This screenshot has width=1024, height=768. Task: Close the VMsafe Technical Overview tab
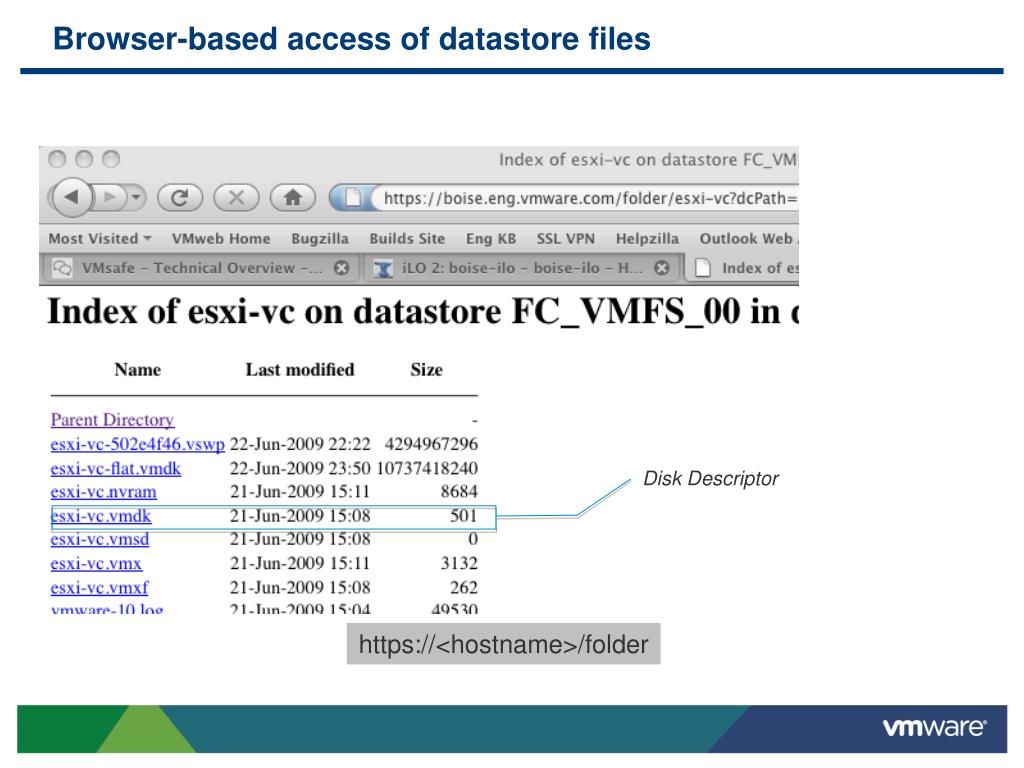click(342, 268)
